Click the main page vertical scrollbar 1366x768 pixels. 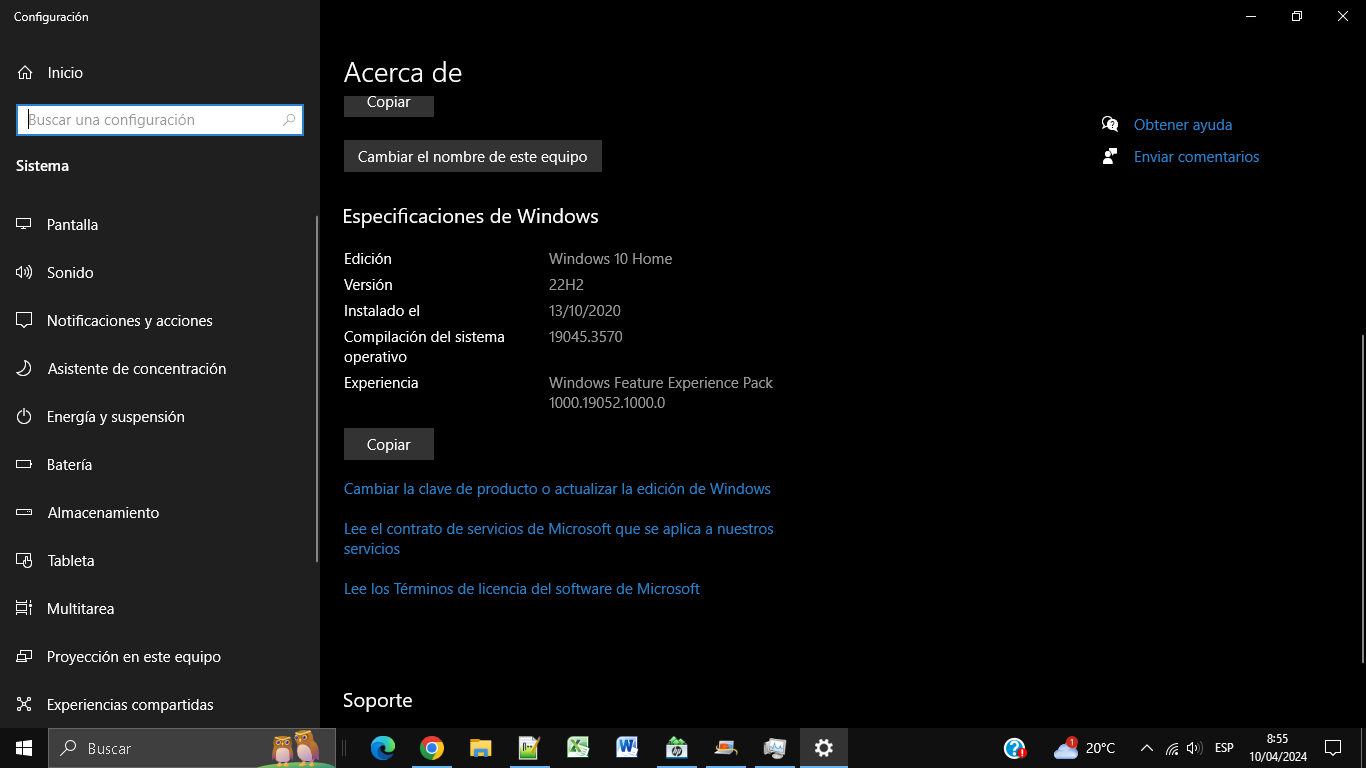(1362, 498)
